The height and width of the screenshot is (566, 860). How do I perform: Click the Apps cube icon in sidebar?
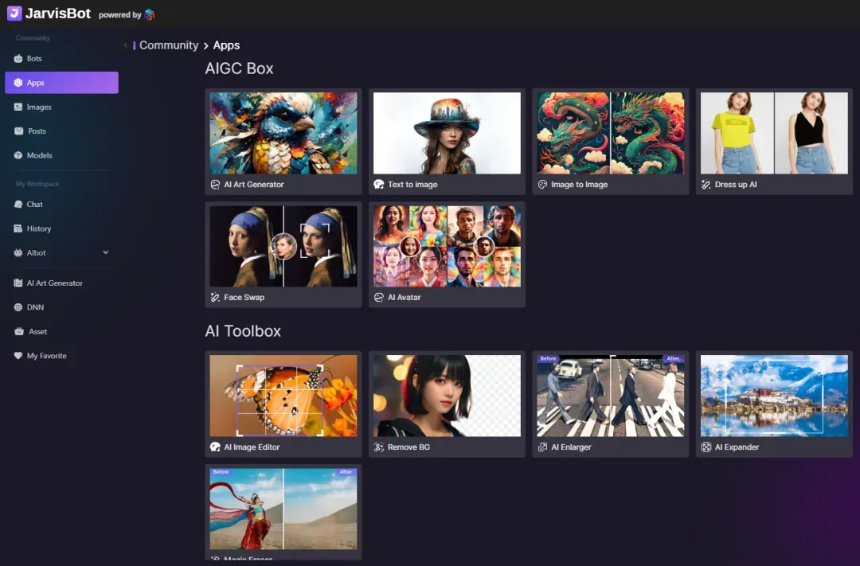click(x=18, y=82)
